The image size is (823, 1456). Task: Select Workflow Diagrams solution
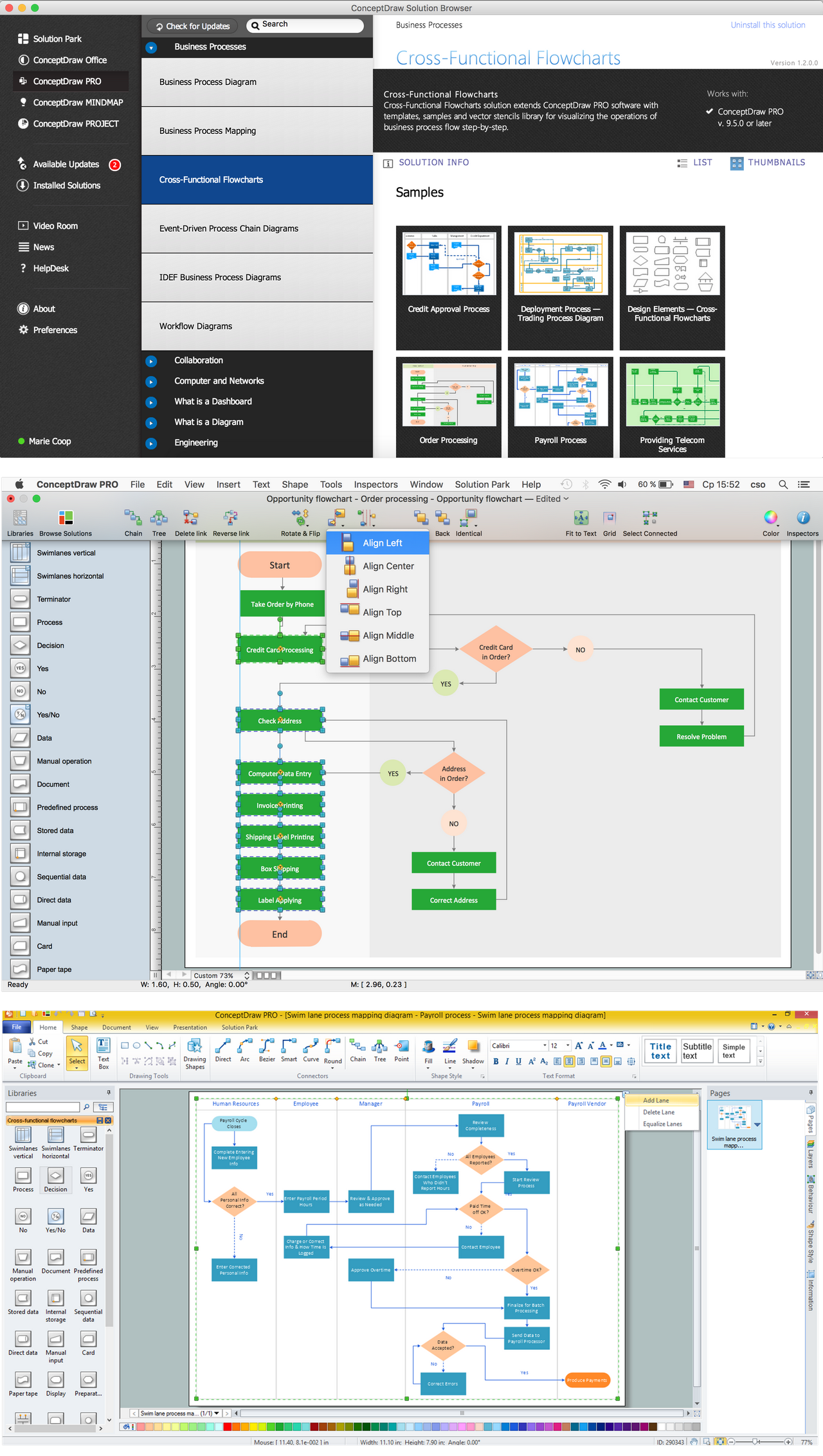tap(257, 327)
